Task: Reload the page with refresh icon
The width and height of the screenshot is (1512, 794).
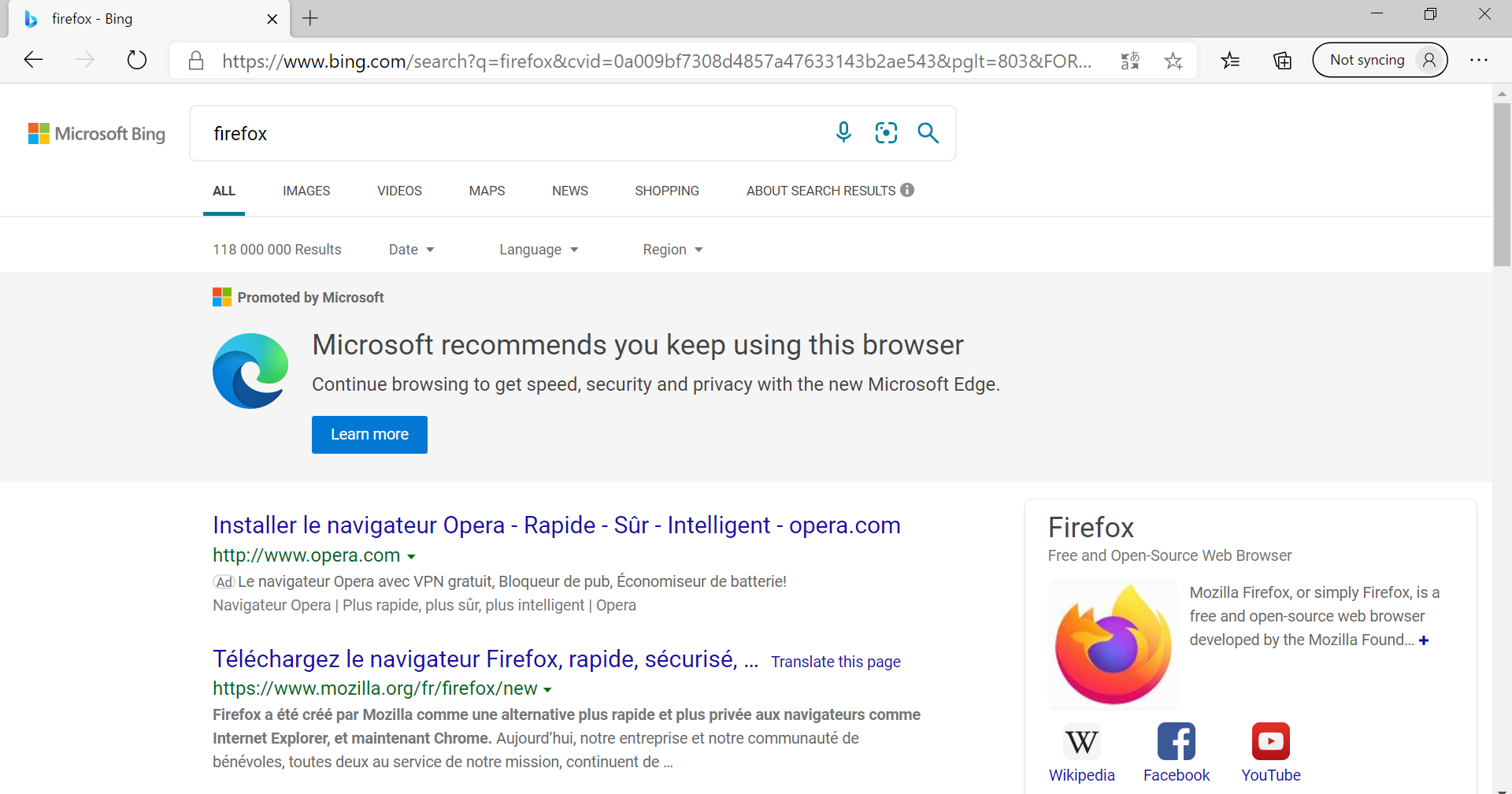Action: [137, 60]
